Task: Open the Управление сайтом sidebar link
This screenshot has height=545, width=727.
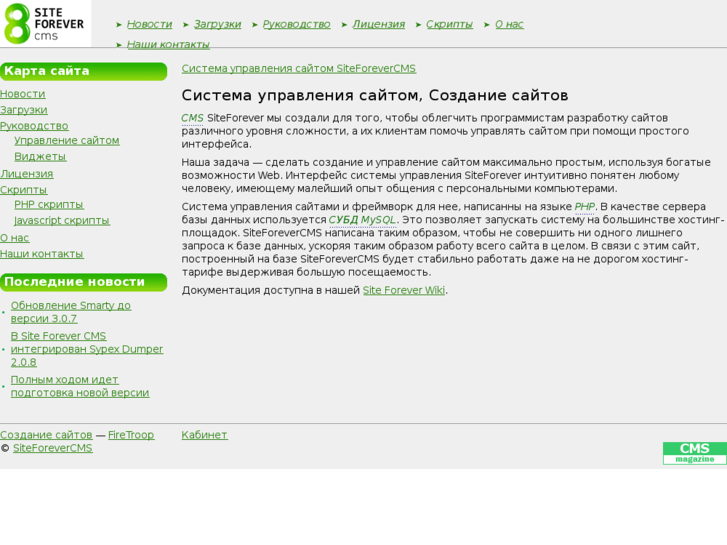Action: pos(67,141)
